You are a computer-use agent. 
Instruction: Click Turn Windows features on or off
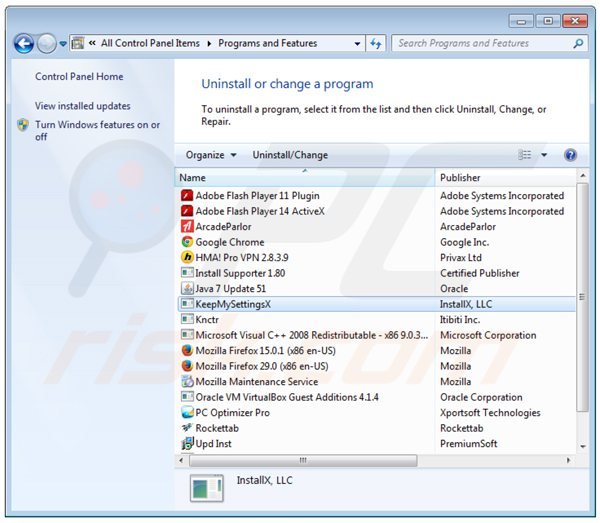tap(97, 131)
